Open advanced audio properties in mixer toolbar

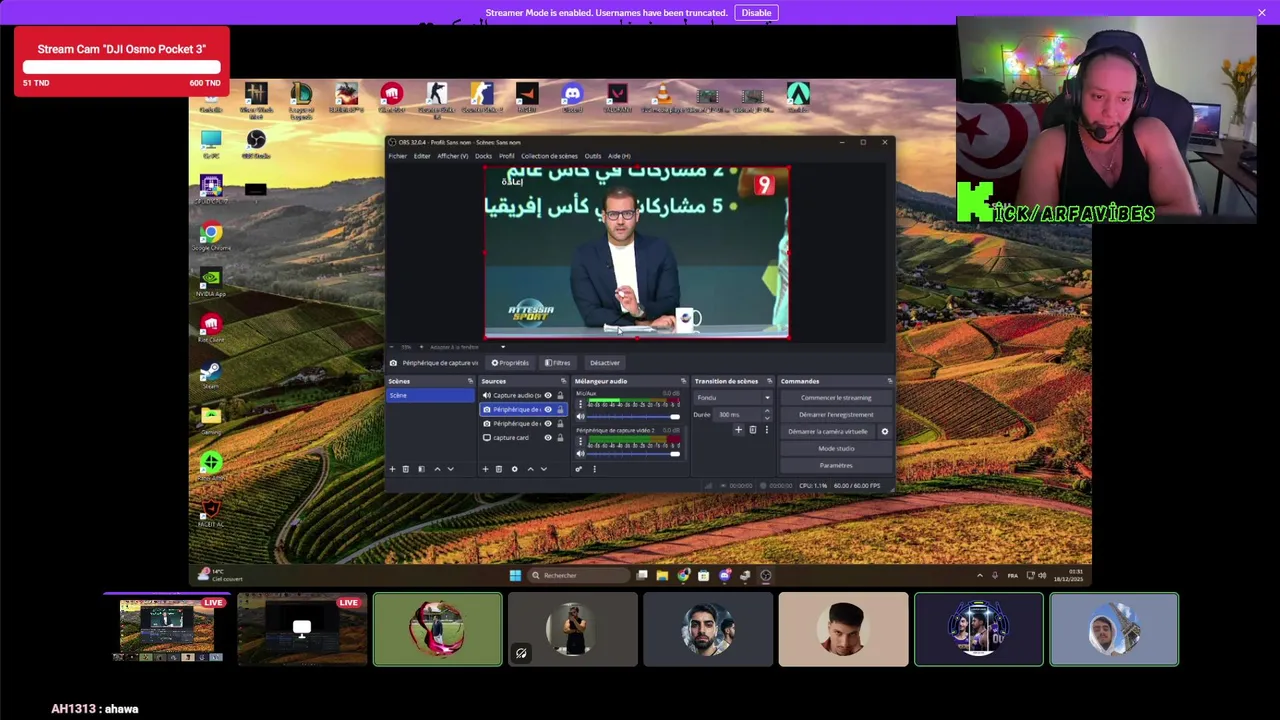pos(578,469)
